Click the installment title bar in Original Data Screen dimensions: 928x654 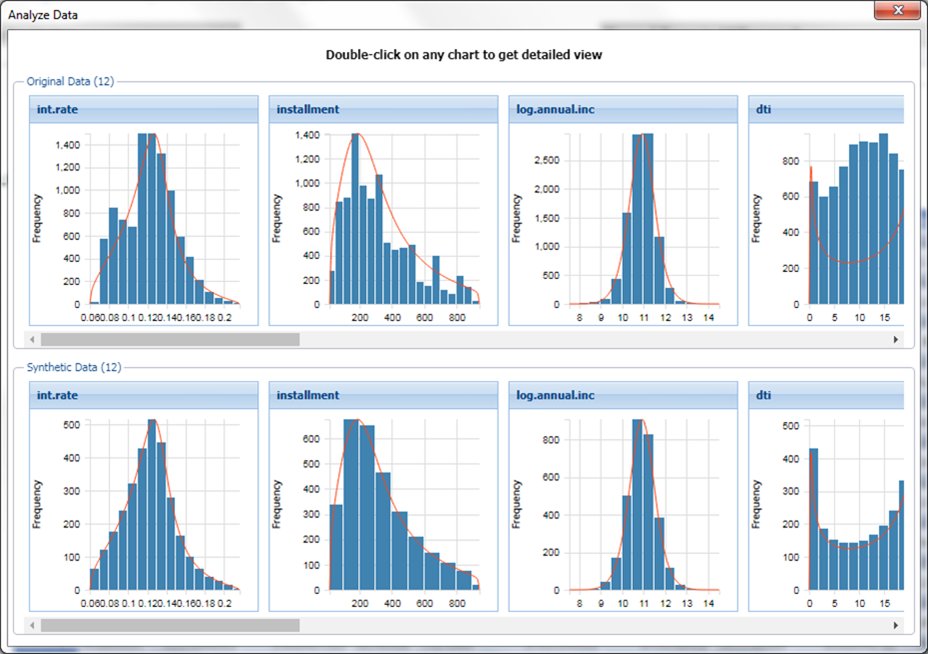pos(384,109)
